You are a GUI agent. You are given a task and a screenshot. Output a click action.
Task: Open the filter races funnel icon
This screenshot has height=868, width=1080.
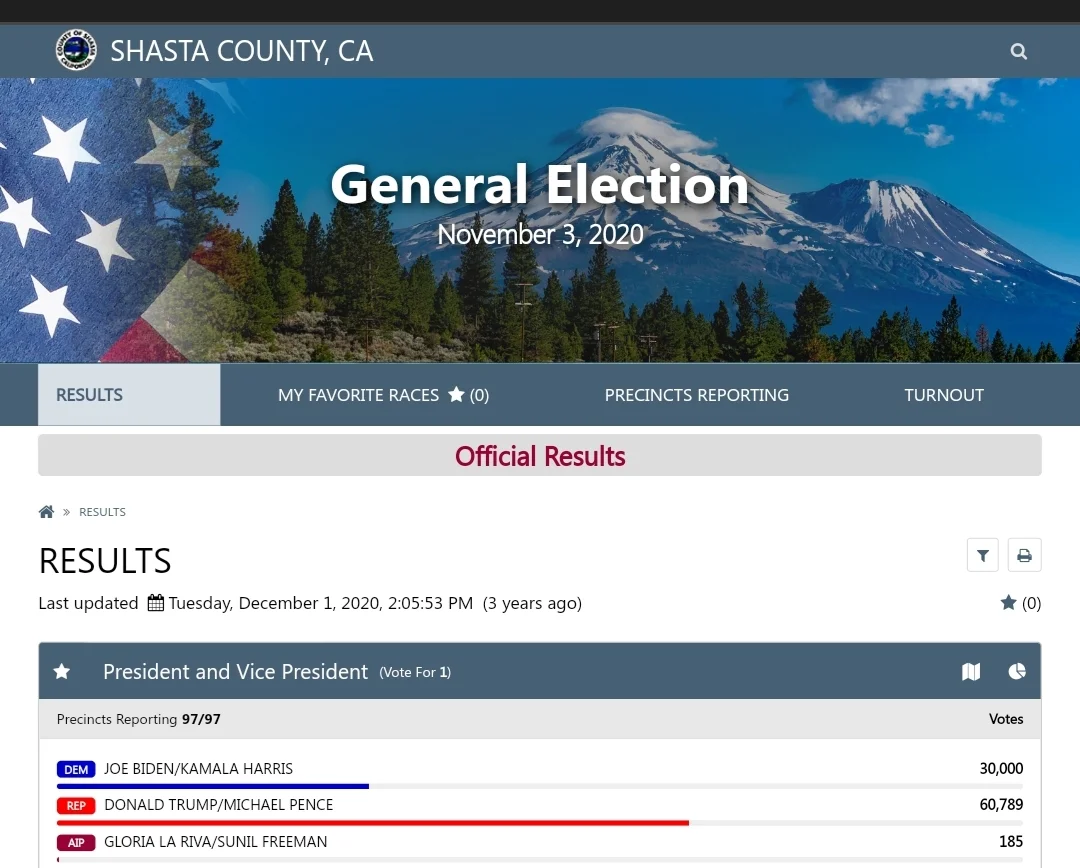tap(982, 555)
